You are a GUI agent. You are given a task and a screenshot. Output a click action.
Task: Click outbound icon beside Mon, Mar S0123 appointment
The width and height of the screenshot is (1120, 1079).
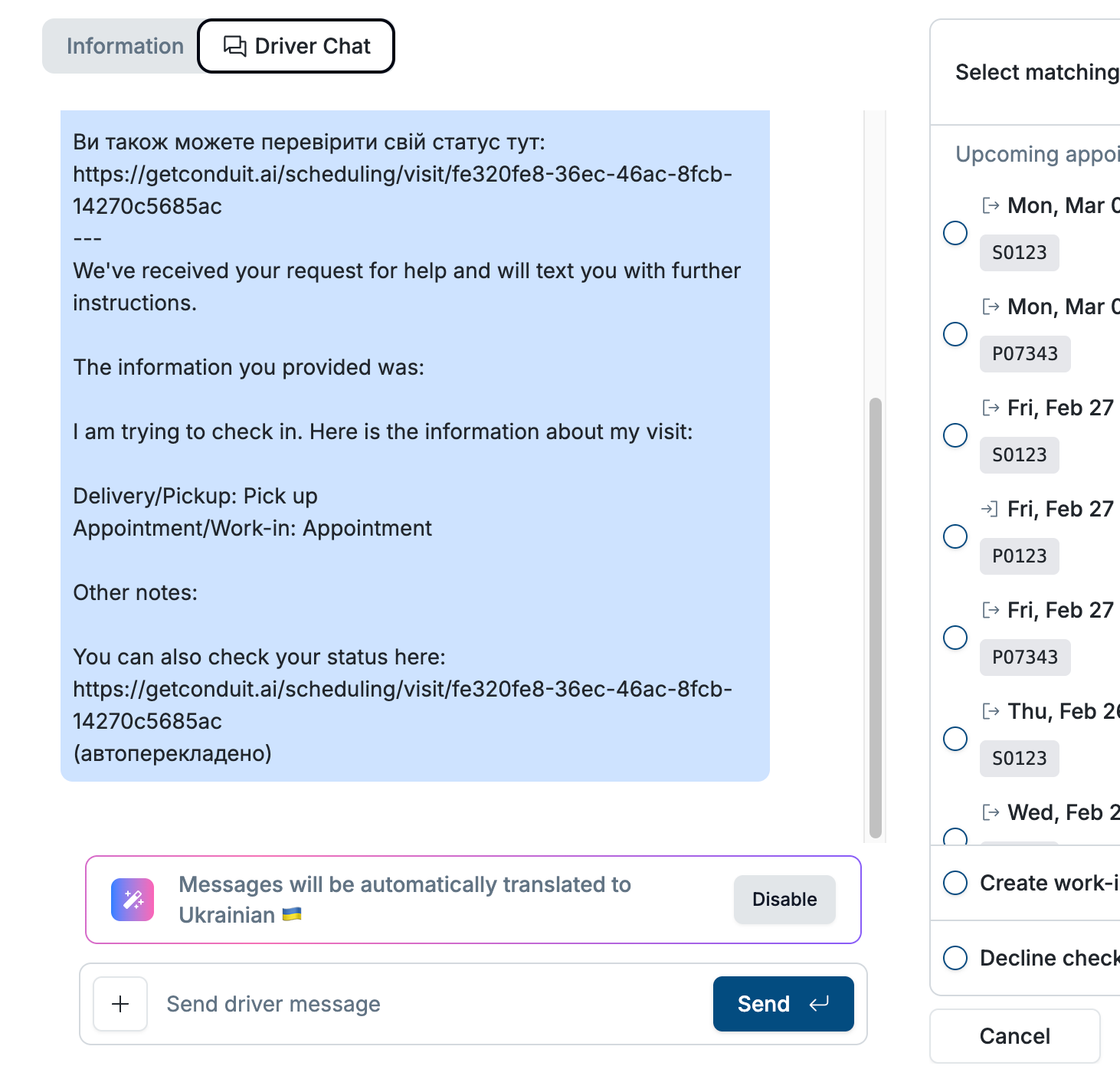pyautogui.click(x=991, y=205)
